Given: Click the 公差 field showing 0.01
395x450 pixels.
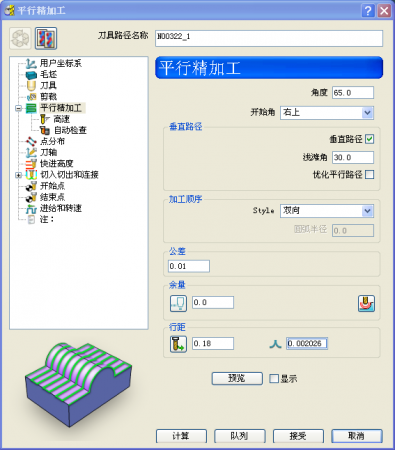Looking at the screenshot, I should pyautogui.click(x=189, y=266).
